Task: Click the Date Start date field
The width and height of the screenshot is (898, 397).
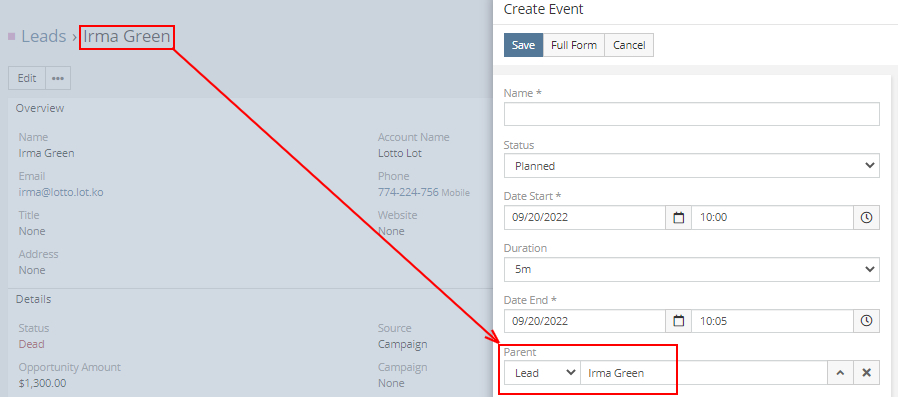Action: [x=585, y=218]
